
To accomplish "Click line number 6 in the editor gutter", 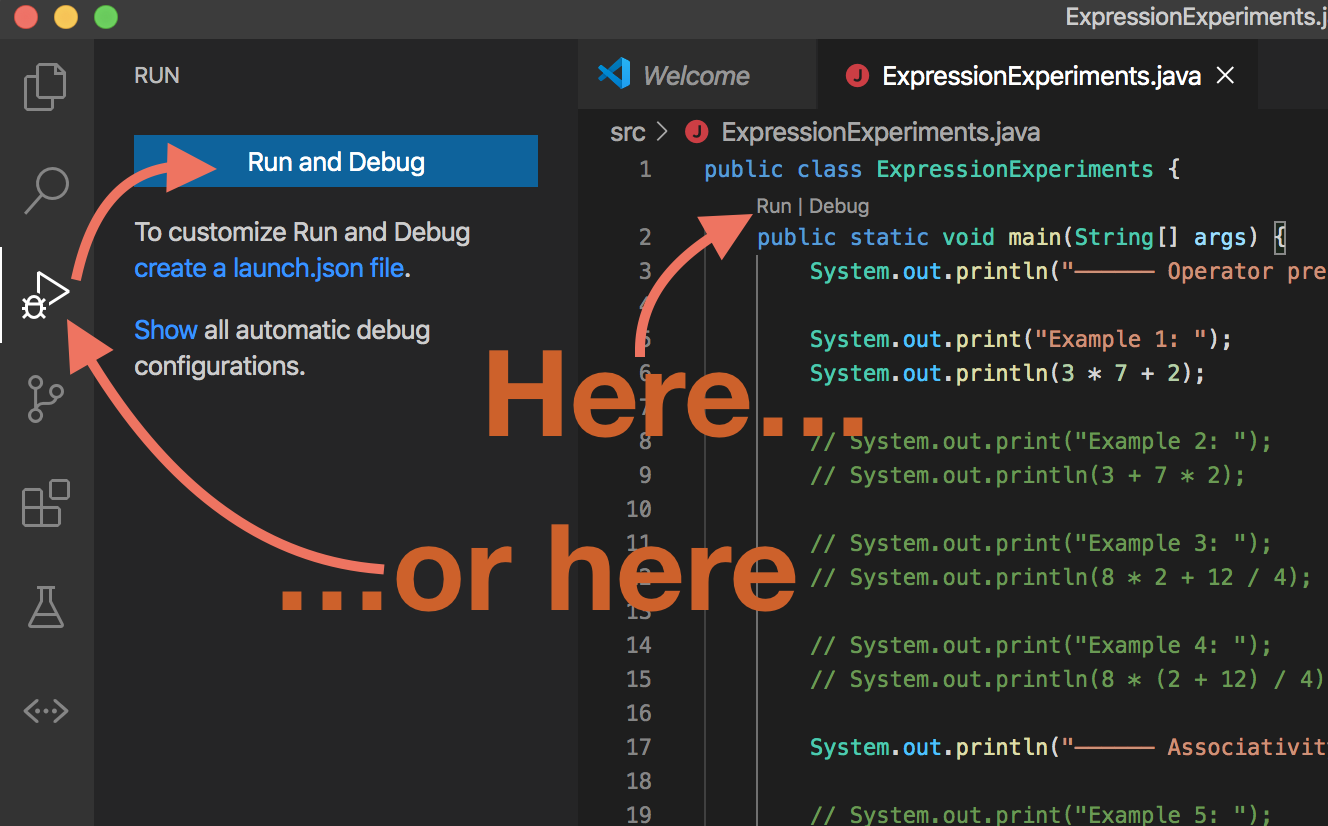I will (645, 373).
